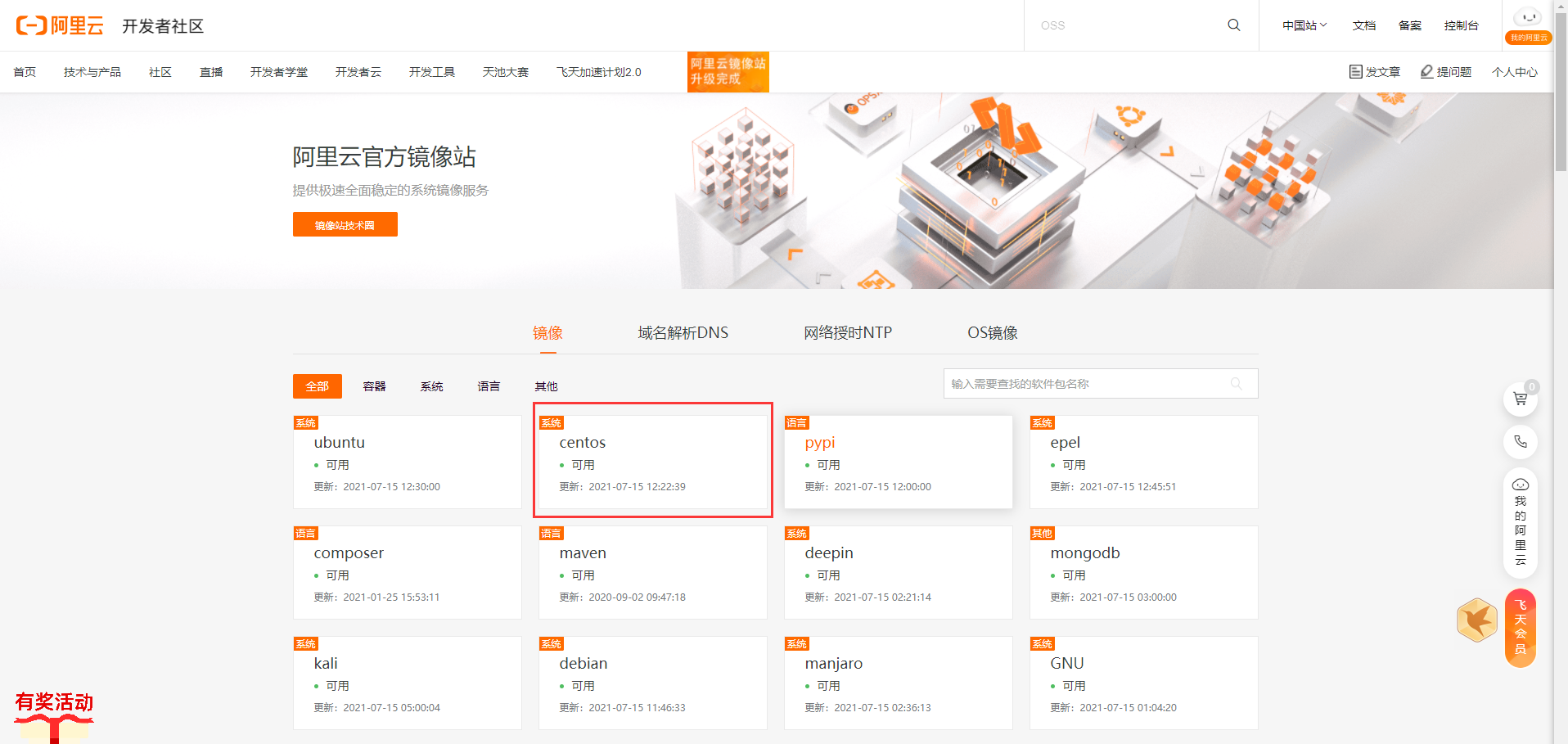Open the ubuntu mirror card
The height and width of the screenshot is (744, 1568).
[x=408, y=462]
